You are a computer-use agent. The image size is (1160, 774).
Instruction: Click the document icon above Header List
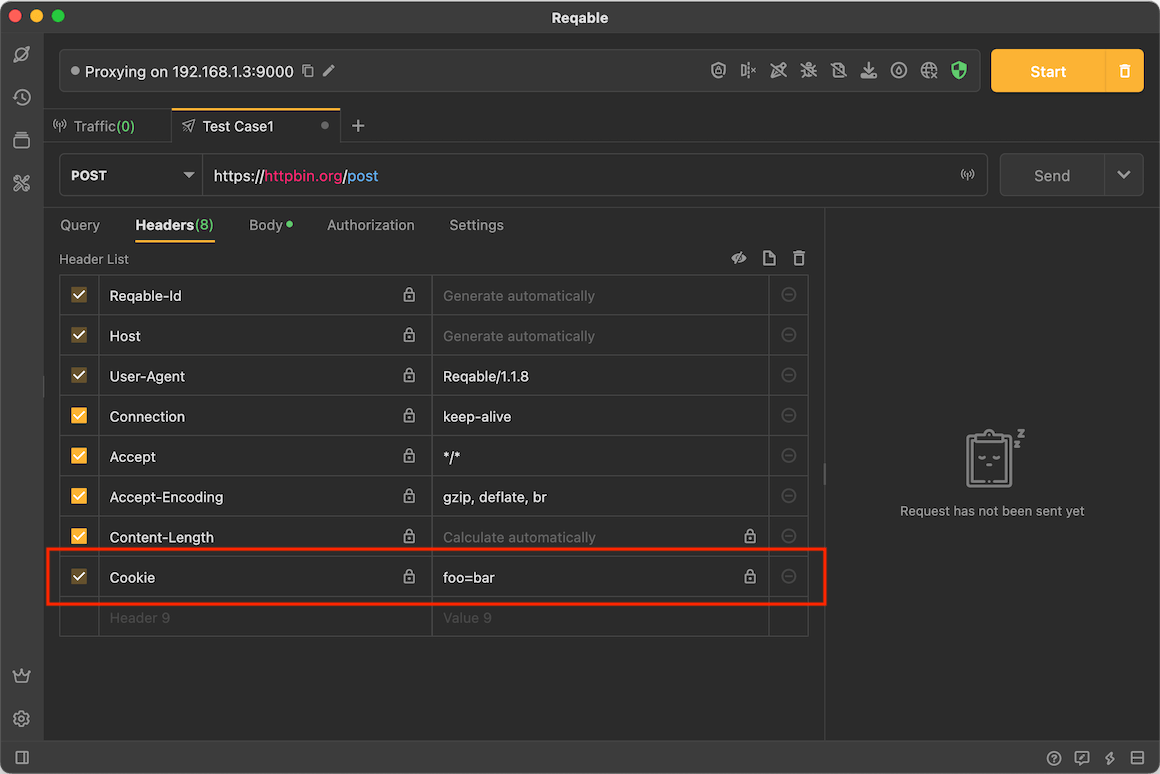tap(769, 258)
